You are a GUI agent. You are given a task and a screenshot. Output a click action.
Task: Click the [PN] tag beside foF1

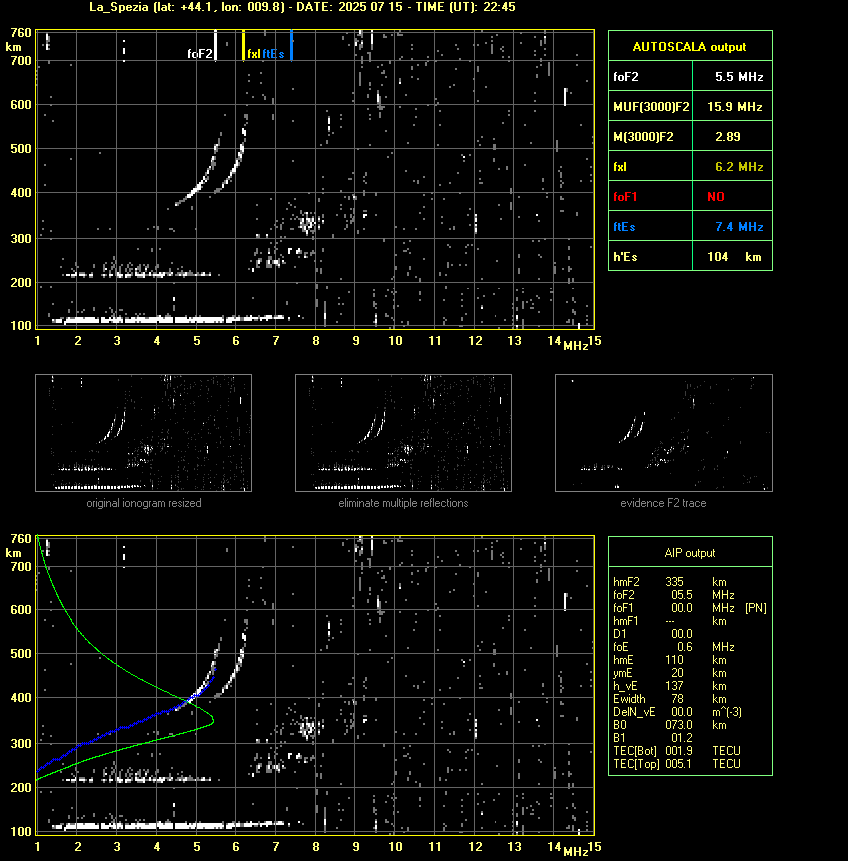click(x=756, y=608)
